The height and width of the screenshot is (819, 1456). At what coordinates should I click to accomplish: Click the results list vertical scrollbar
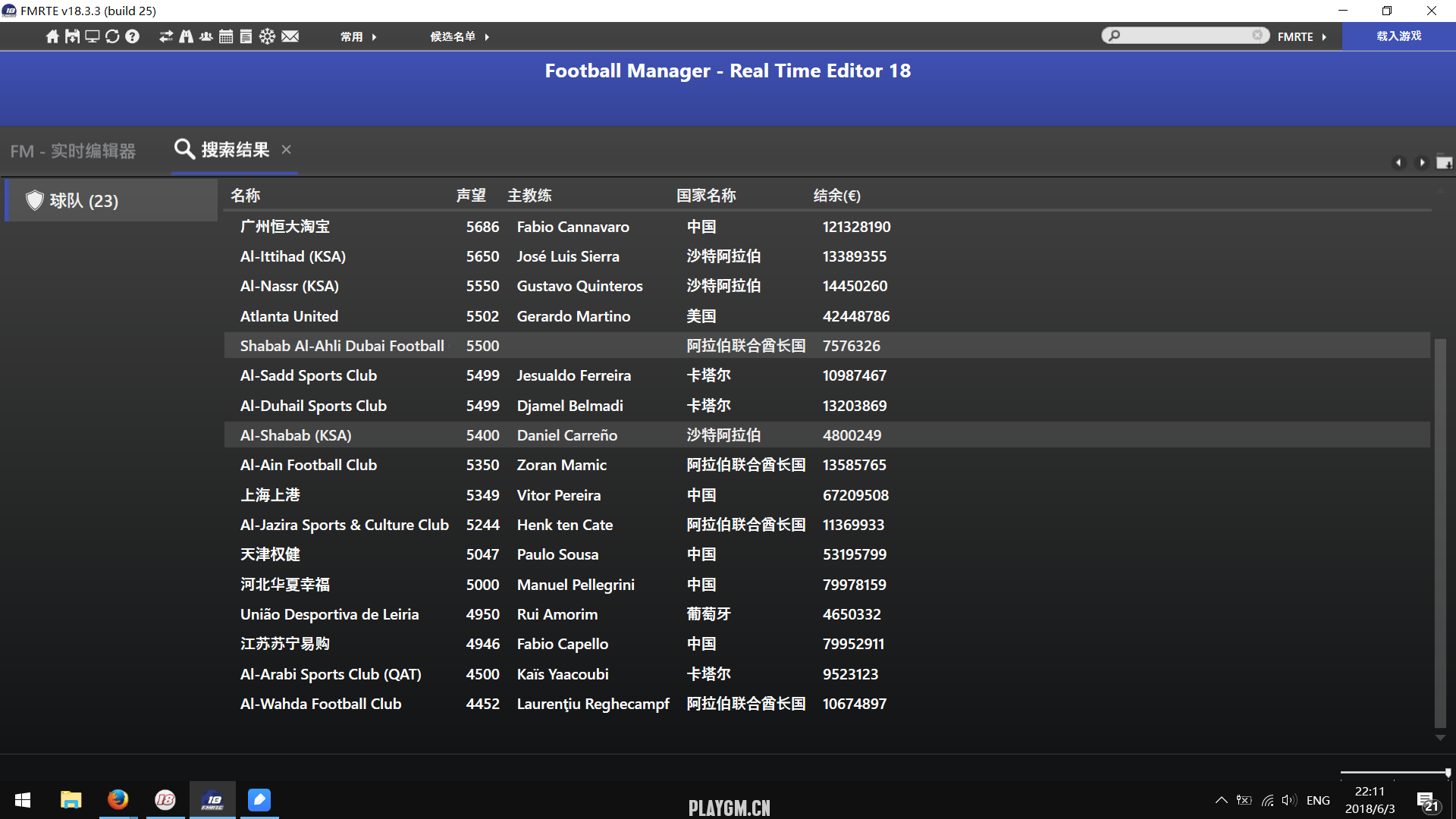pyautogui.click(x=1440, y=533)
